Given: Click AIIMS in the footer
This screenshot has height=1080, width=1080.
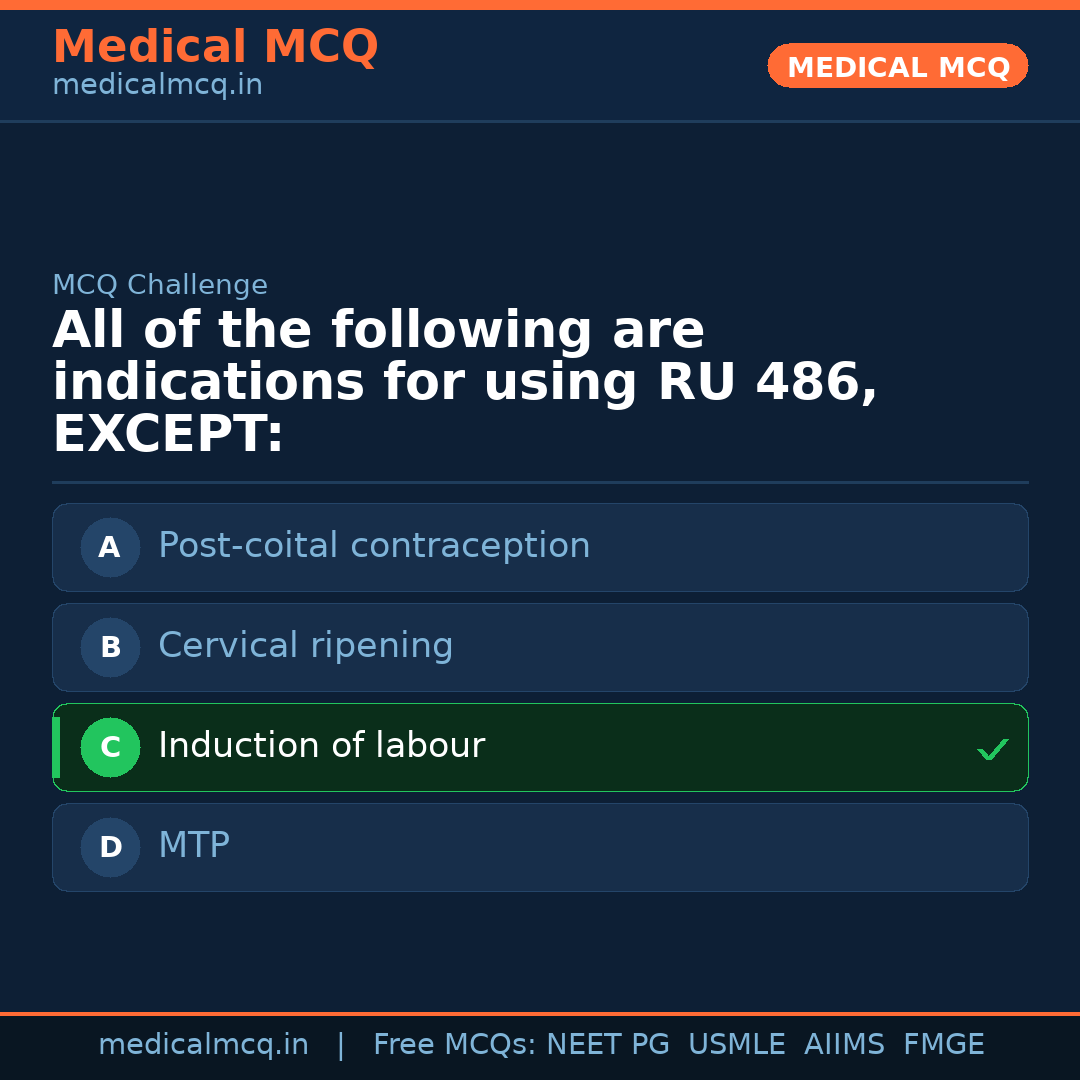Looking at the screenshot, I should [844, 1045].
